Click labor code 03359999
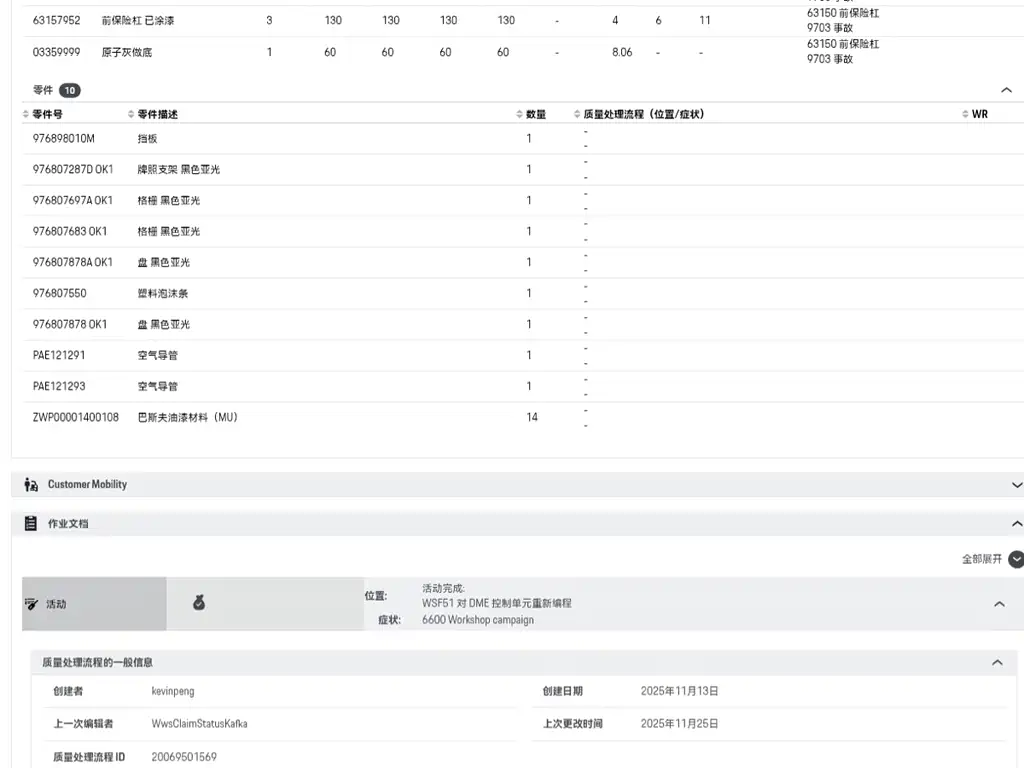1024x768 pixels. (x=56, y=52)
